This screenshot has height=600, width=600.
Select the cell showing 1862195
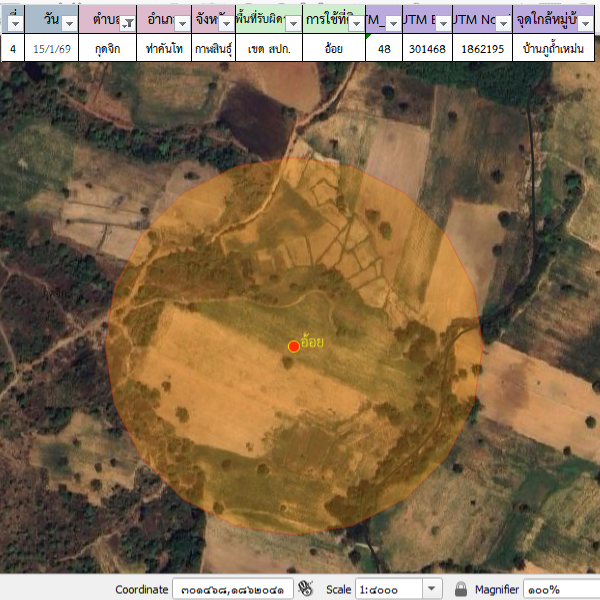point(484,48)
